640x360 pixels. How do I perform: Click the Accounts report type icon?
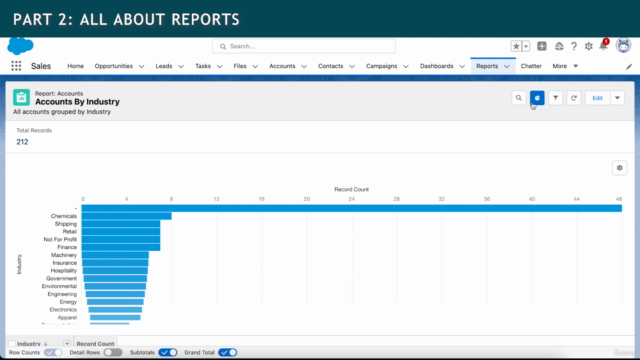(x=21, y=98)
